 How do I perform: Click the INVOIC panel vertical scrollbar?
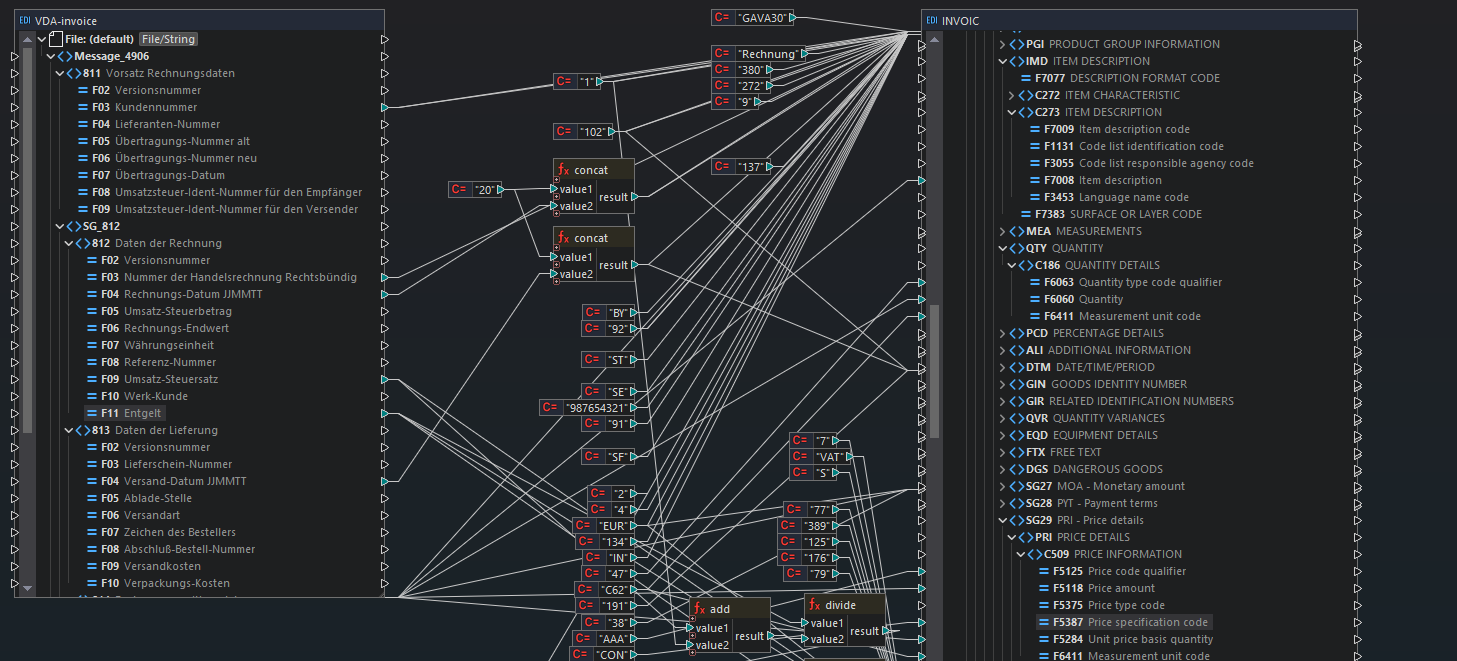point(935,370)
